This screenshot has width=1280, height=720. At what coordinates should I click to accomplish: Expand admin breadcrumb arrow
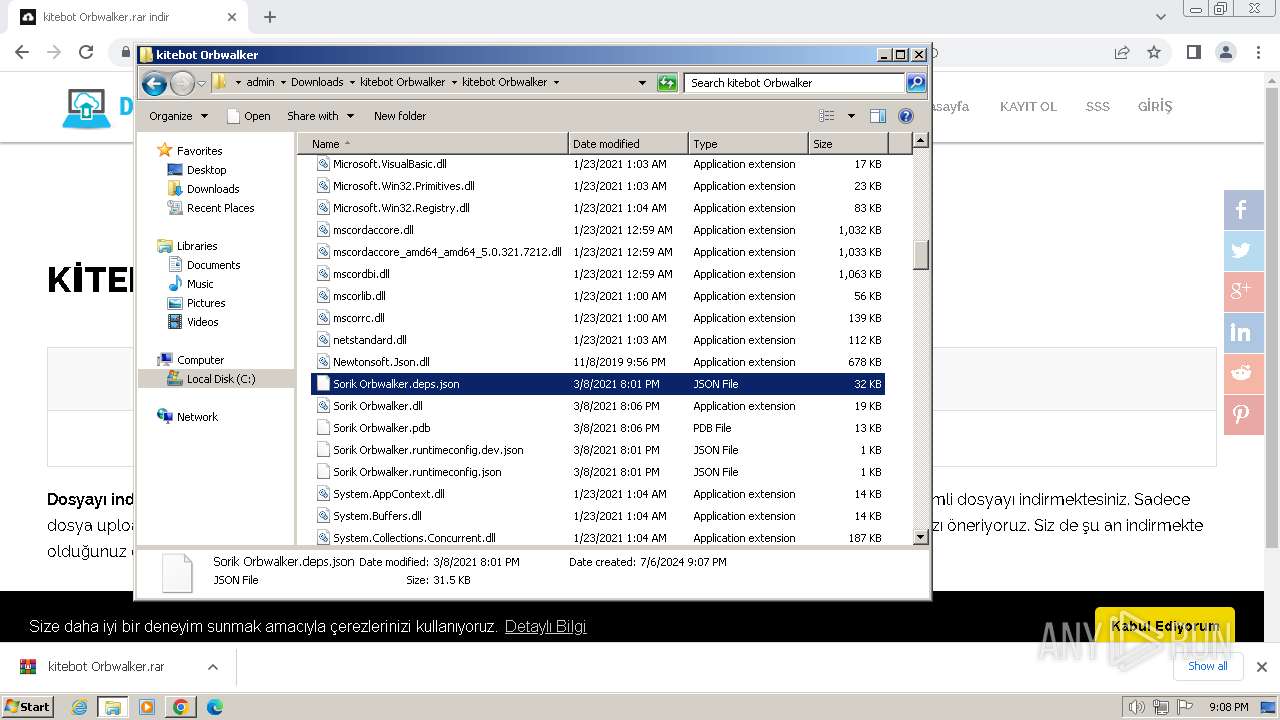(283, 82)
